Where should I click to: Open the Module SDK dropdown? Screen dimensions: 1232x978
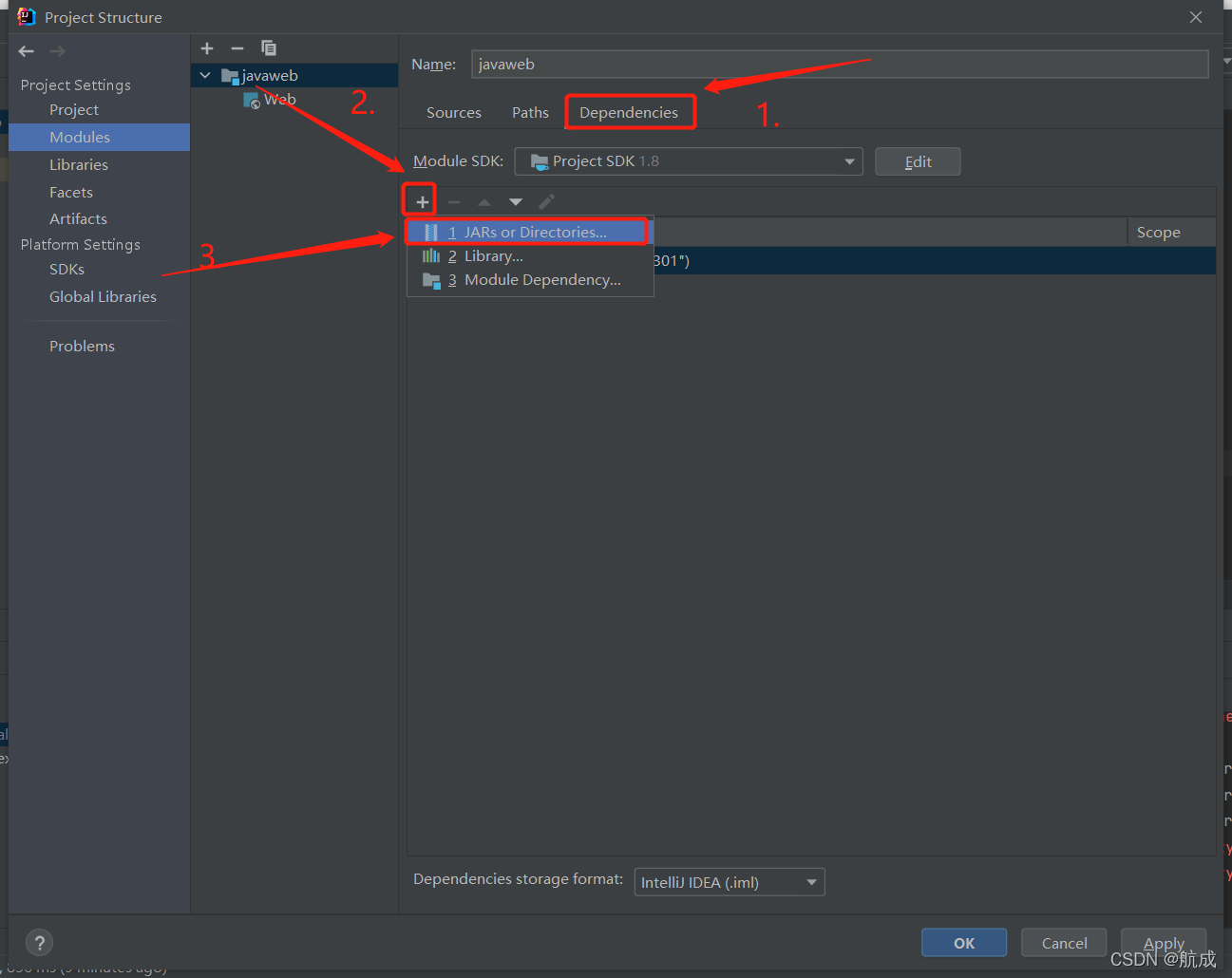pyautogui.click(x=689, y=161)
